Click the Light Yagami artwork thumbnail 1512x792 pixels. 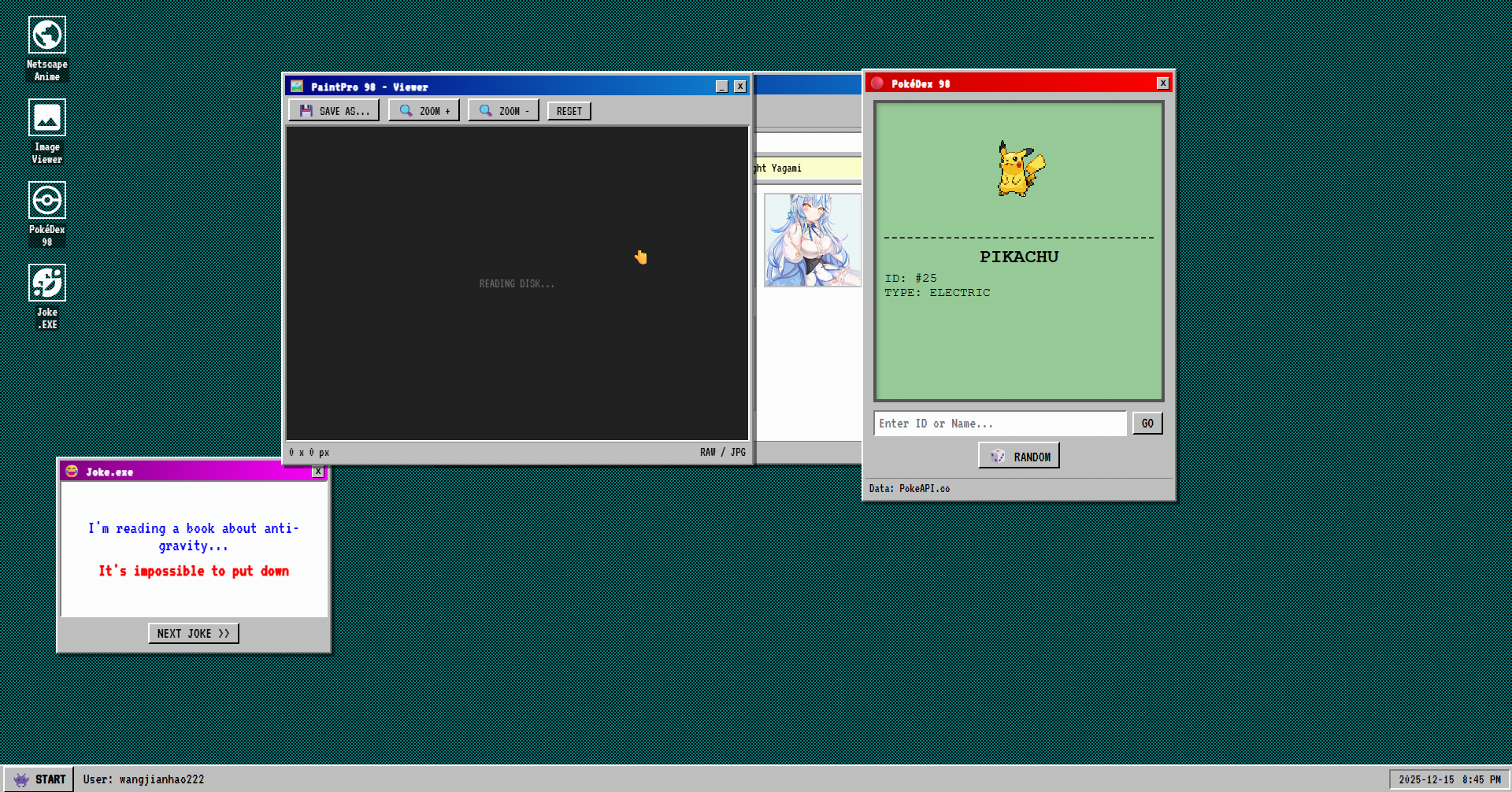click(812, 239)
